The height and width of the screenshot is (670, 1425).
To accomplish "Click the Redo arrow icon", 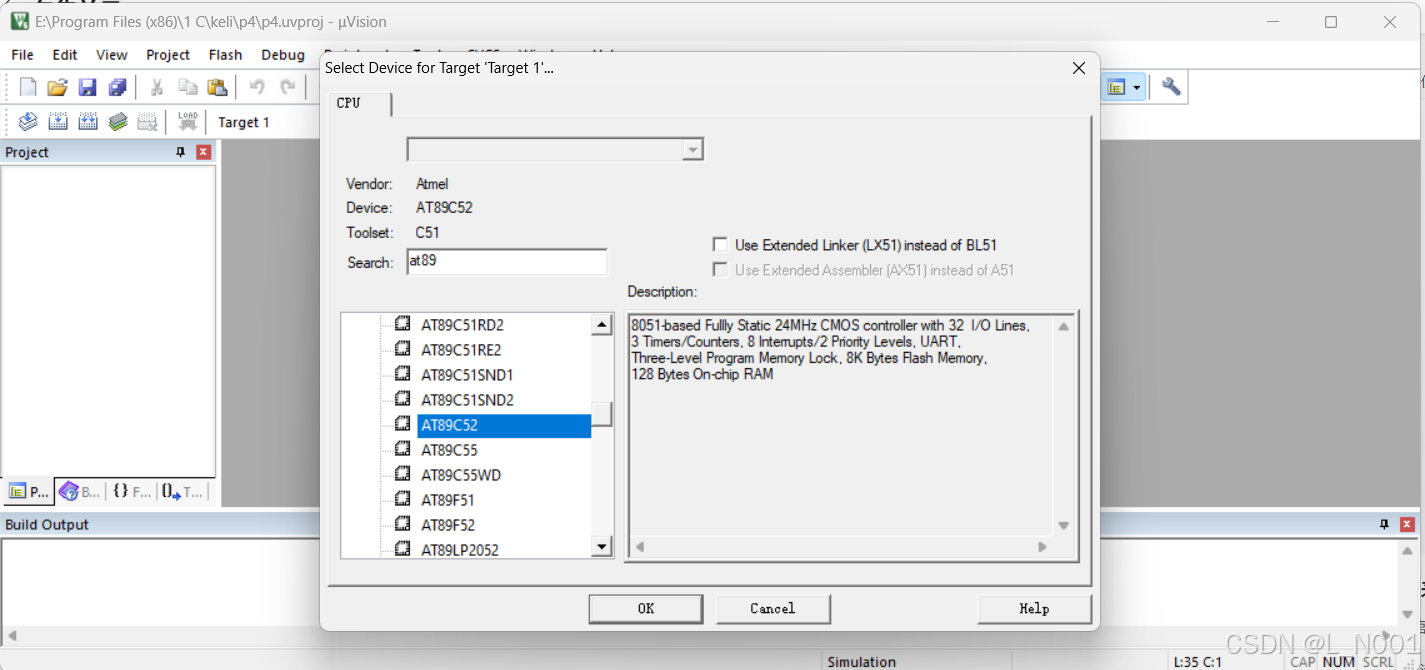I will coord(287,88).
